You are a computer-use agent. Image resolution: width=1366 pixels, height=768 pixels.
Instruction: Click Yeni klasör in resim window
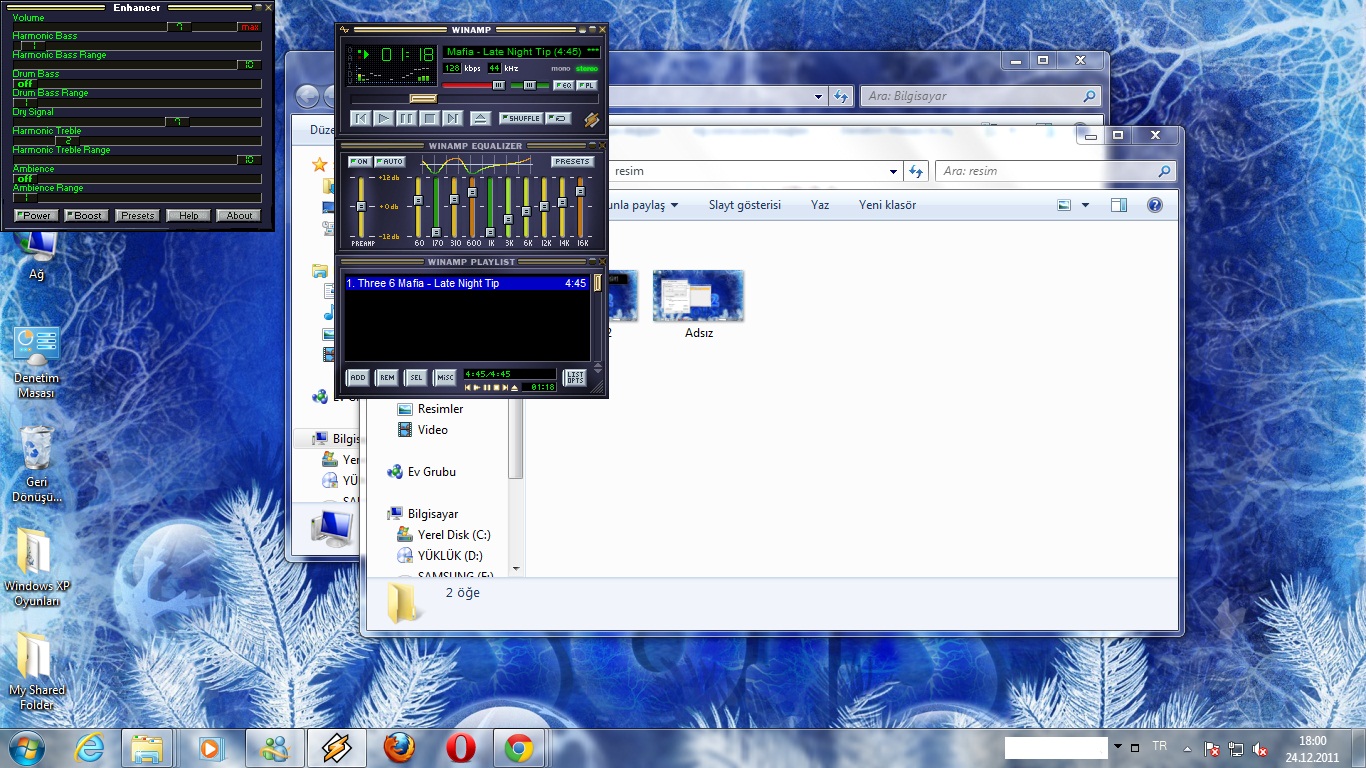[887, 205]
